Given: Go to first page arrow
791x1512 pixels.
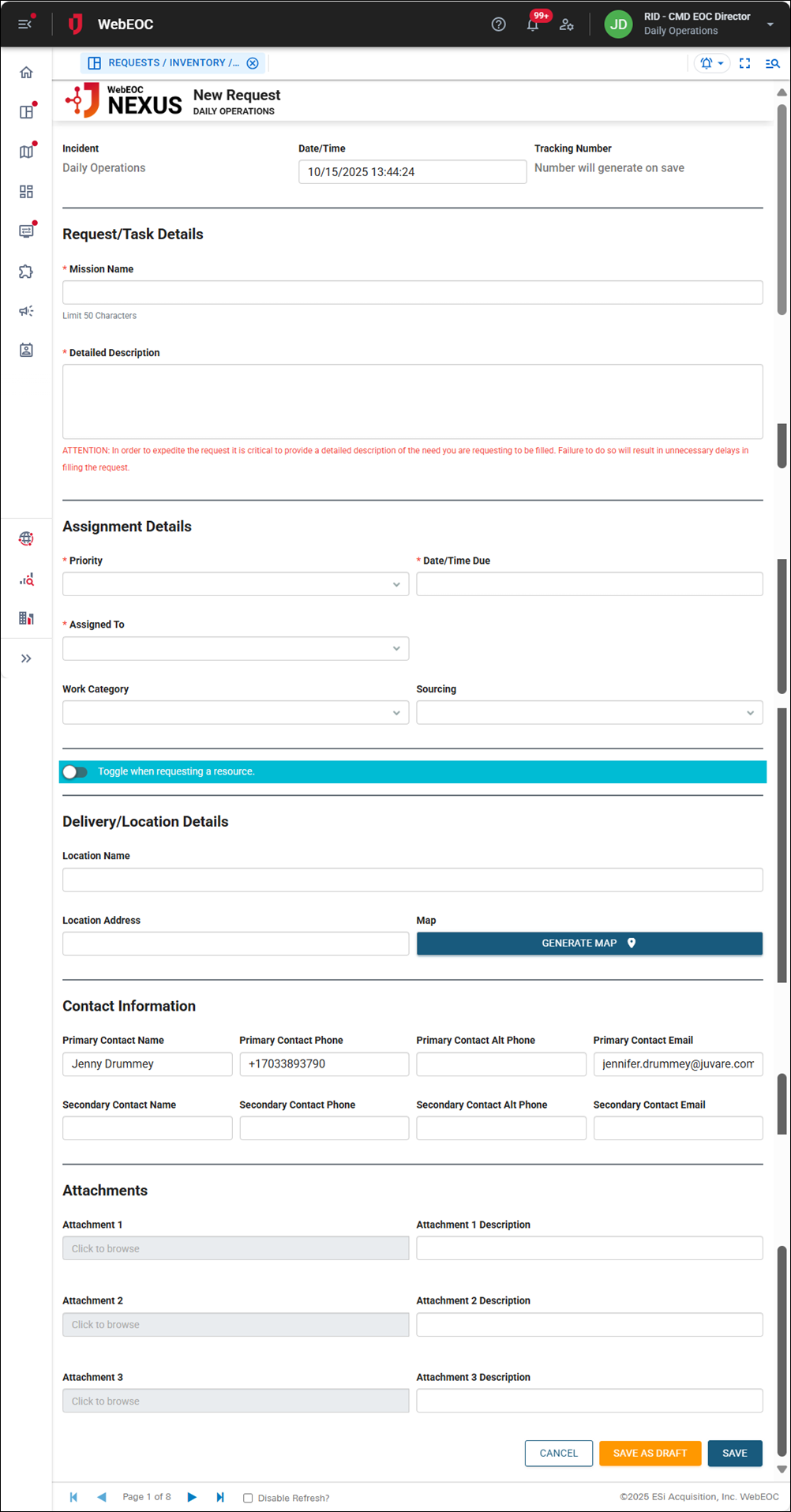Looking at the screenshot, I should point(74,1497).
